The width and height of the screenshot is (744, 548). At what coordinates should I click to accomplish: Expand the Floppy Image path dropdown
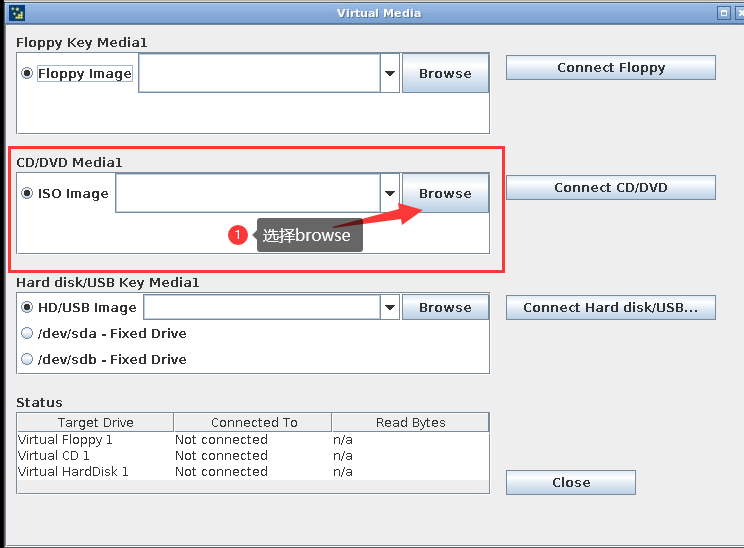[390, 73]
